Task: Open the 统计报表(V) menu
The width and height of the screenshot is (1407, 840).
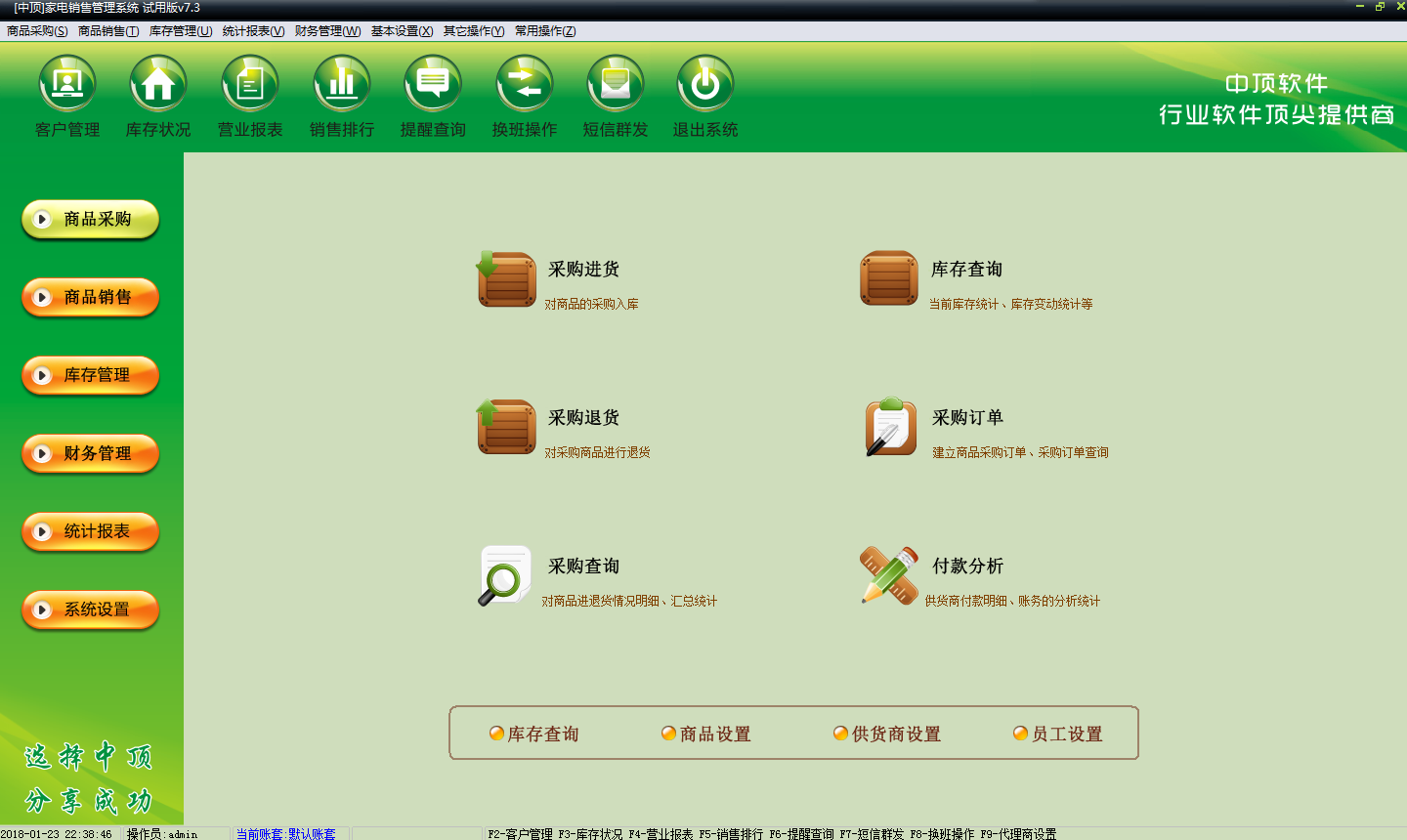Action: [253, 31]
